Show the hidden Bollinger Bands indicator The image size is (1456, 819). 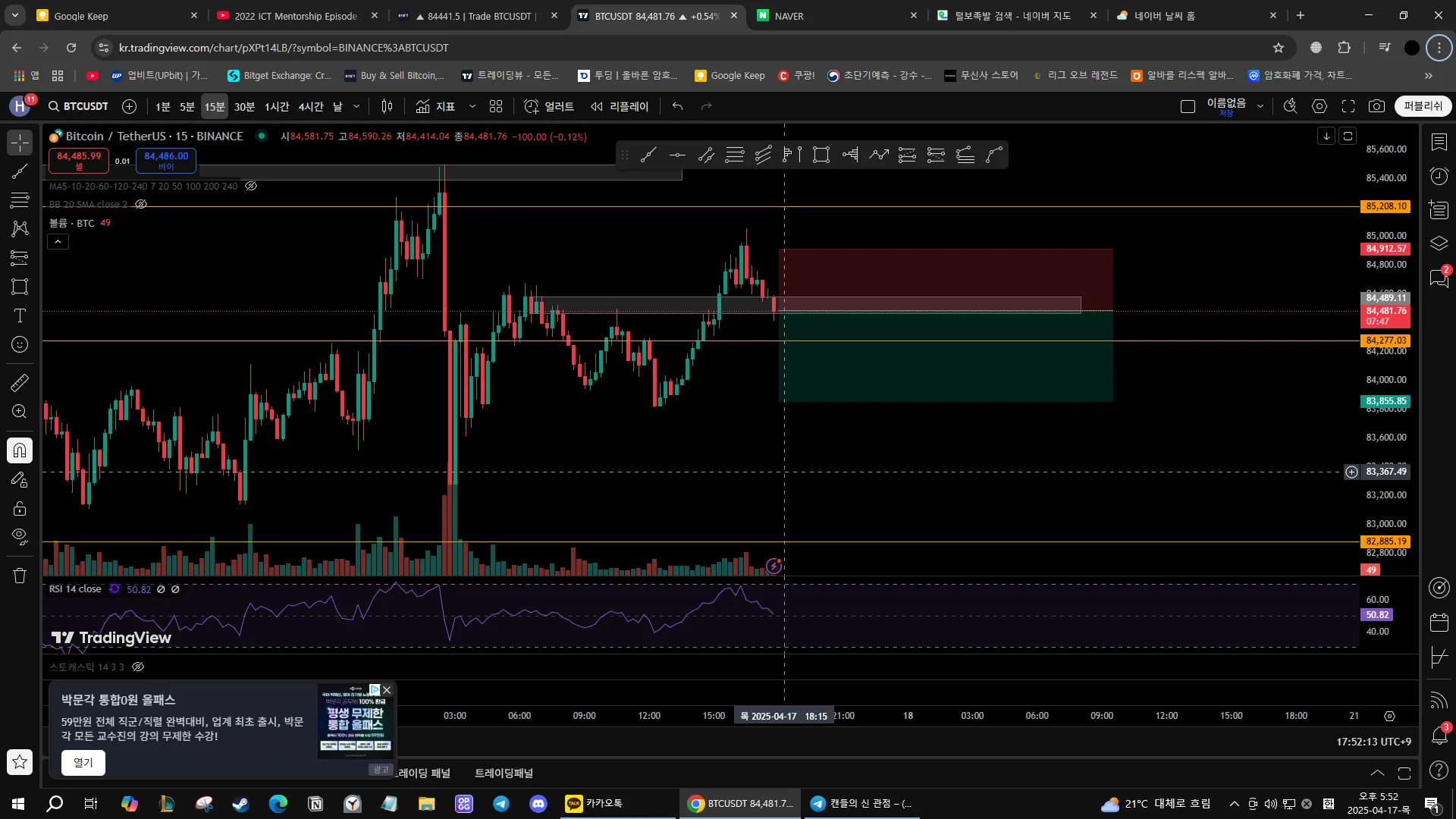141,204
